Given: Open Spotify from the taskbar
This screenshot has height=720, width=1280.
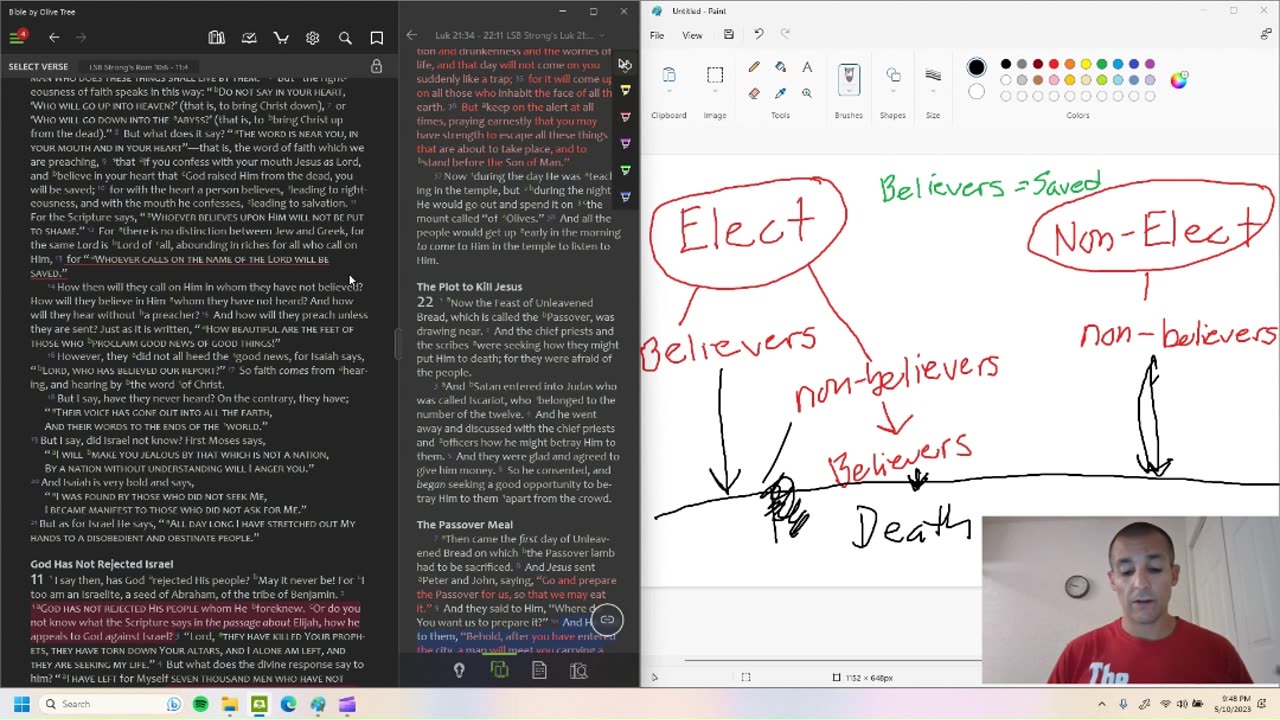Looking at the screenshot, I should coord(201,704).
